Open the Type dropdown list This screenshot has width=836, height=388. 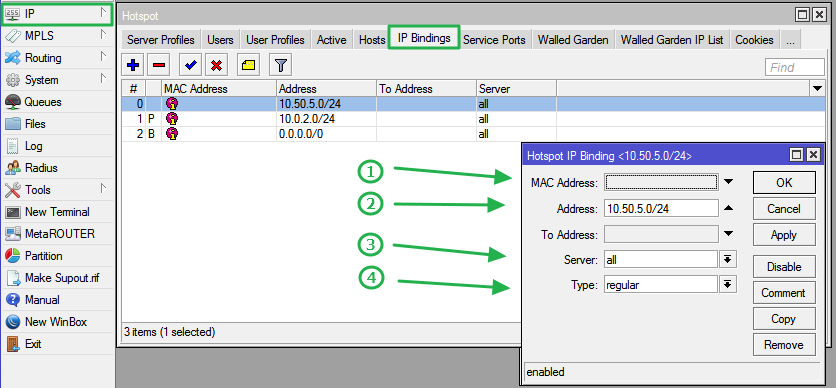727,285
